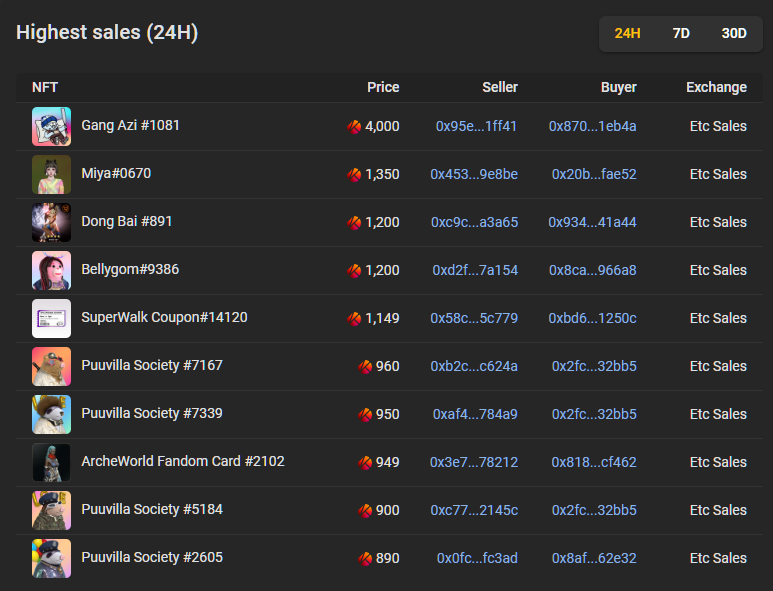Switch to the 7D time range tab
This screenshot has width=773, height=591.
coord(681,34)
